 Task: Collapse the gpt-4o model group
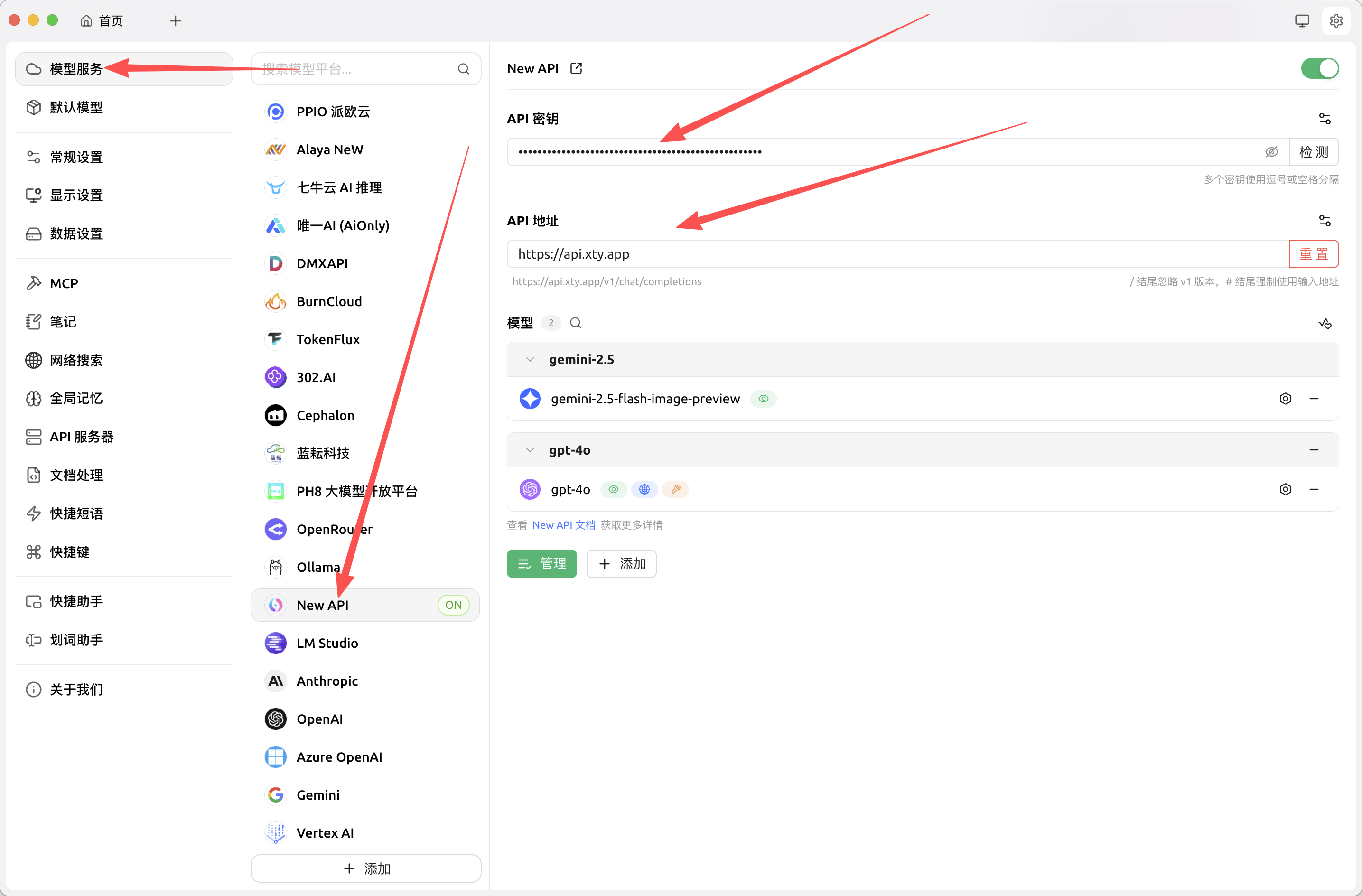[529, 450]
